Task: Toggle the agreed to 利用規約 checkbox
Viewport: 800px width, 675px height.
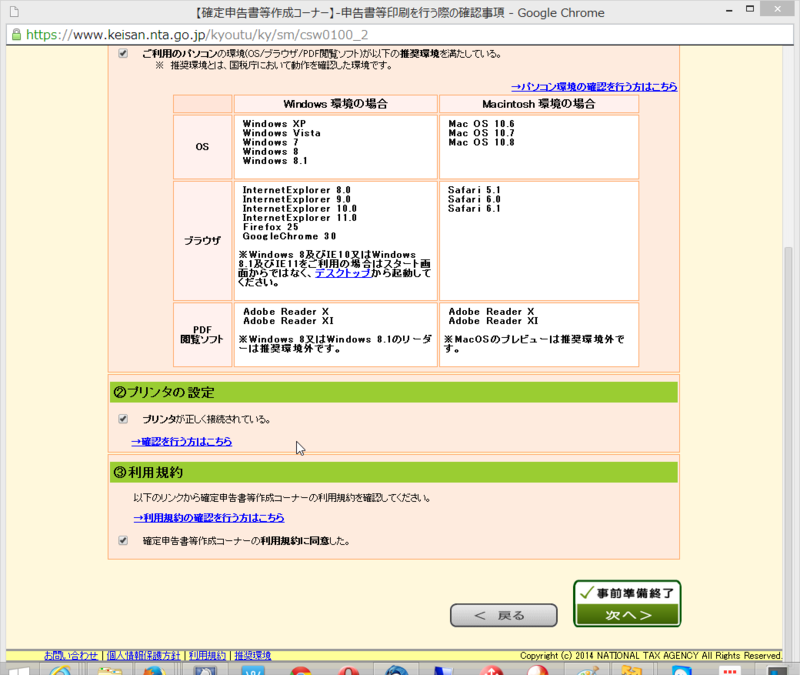Action: [123, 540]
